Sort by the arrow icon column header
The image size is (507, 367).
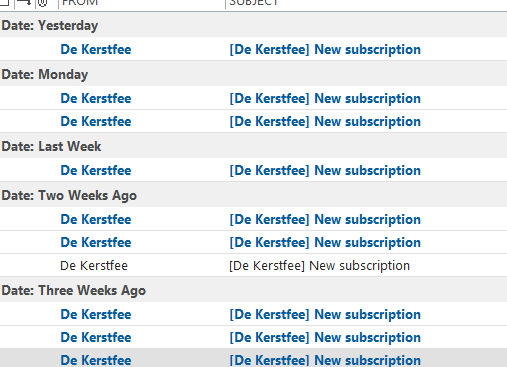coord(24,3)
